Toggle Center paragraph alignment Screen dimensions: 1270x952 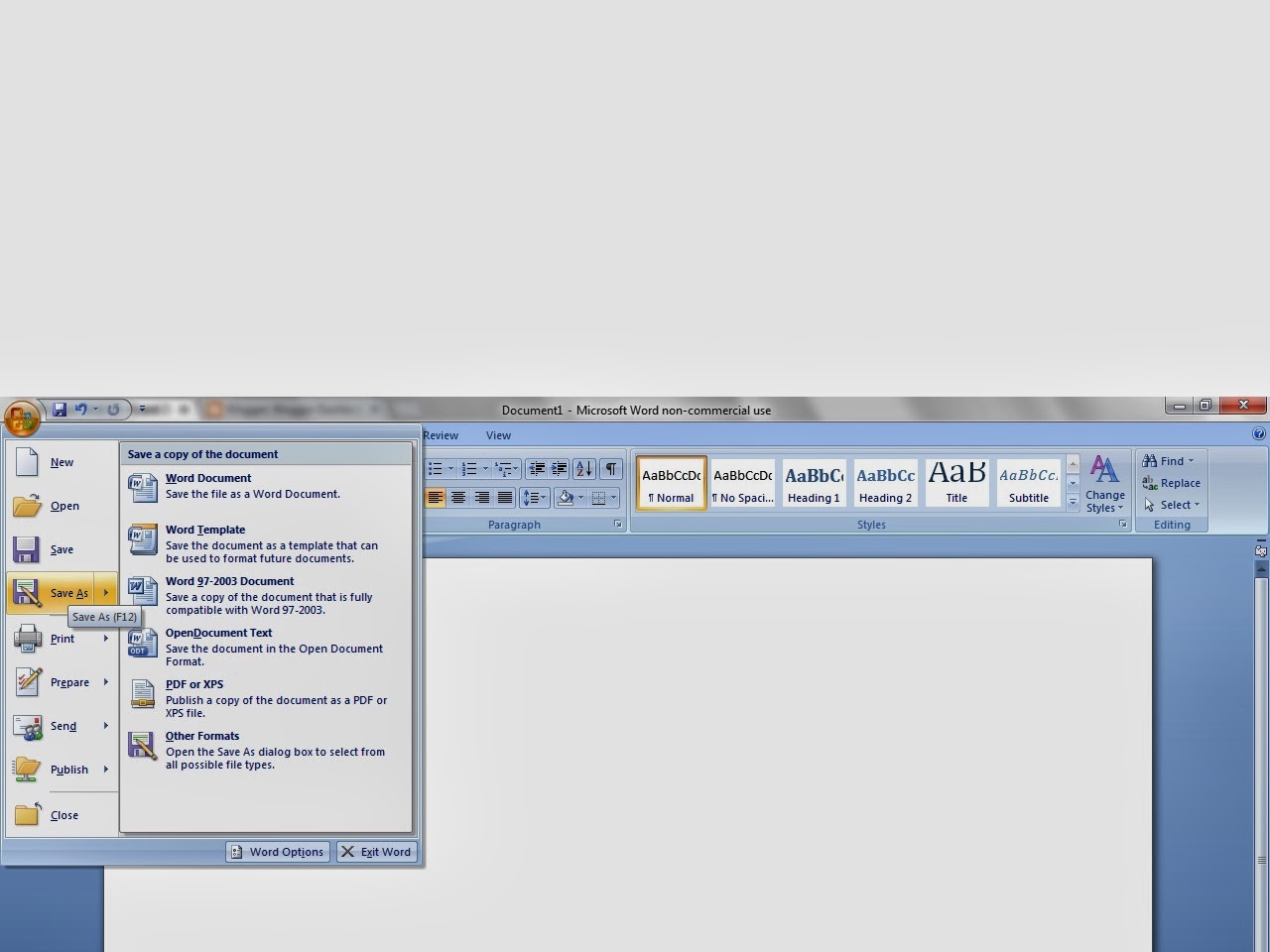pyautogui.click(x=459, y=497)
